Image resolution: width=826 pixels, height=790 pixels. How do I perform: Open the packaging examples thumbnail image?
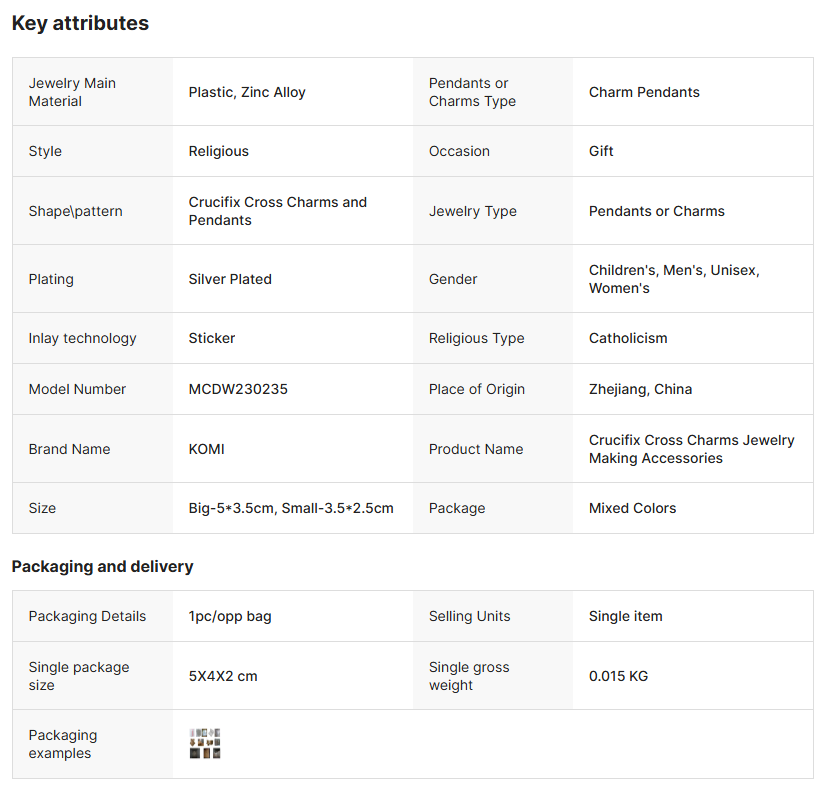point(205,743)
